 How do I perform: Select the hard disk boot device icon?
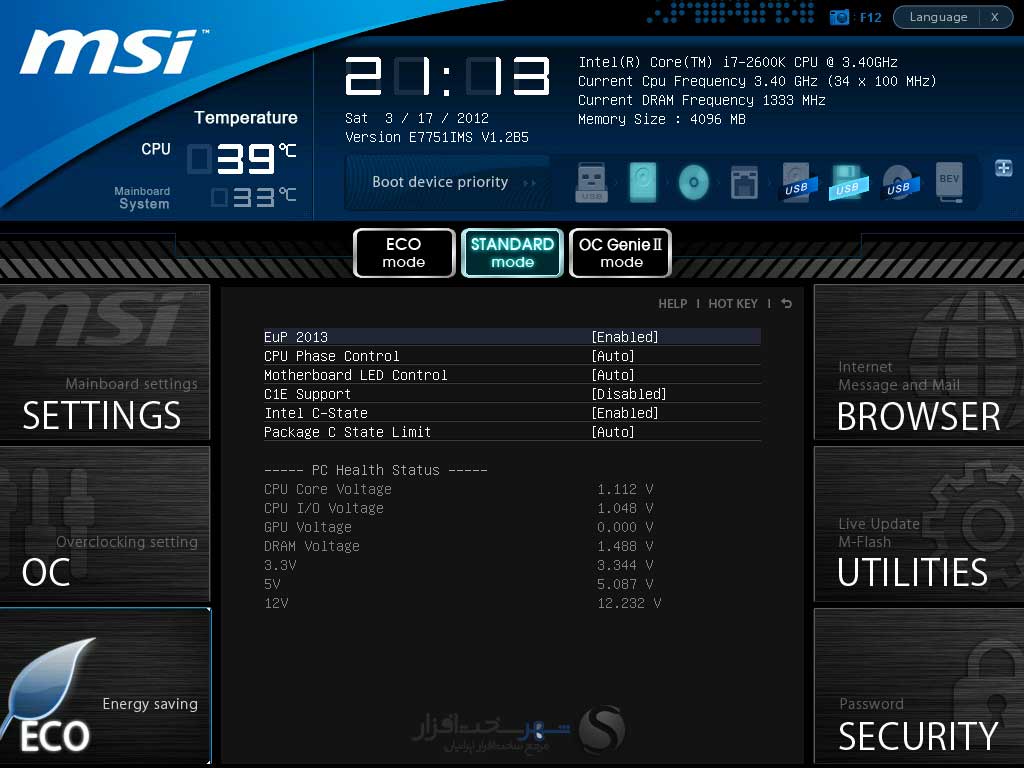pos(643,182)
